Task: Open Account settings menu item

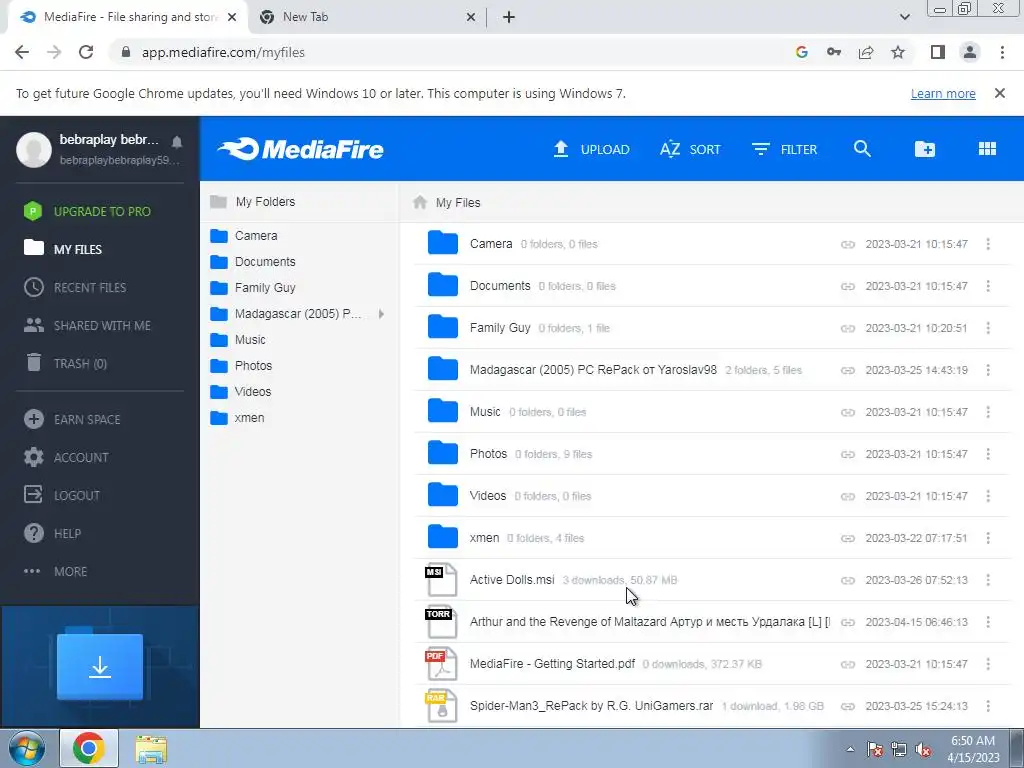Action: point(67,457)
